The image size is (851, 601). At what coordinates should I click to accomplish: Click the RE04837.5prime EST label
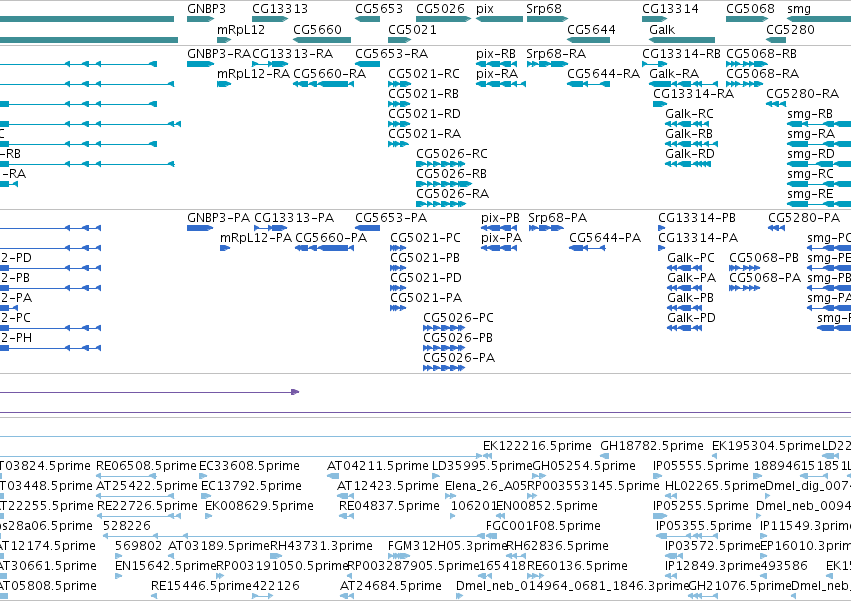(389, 506)
